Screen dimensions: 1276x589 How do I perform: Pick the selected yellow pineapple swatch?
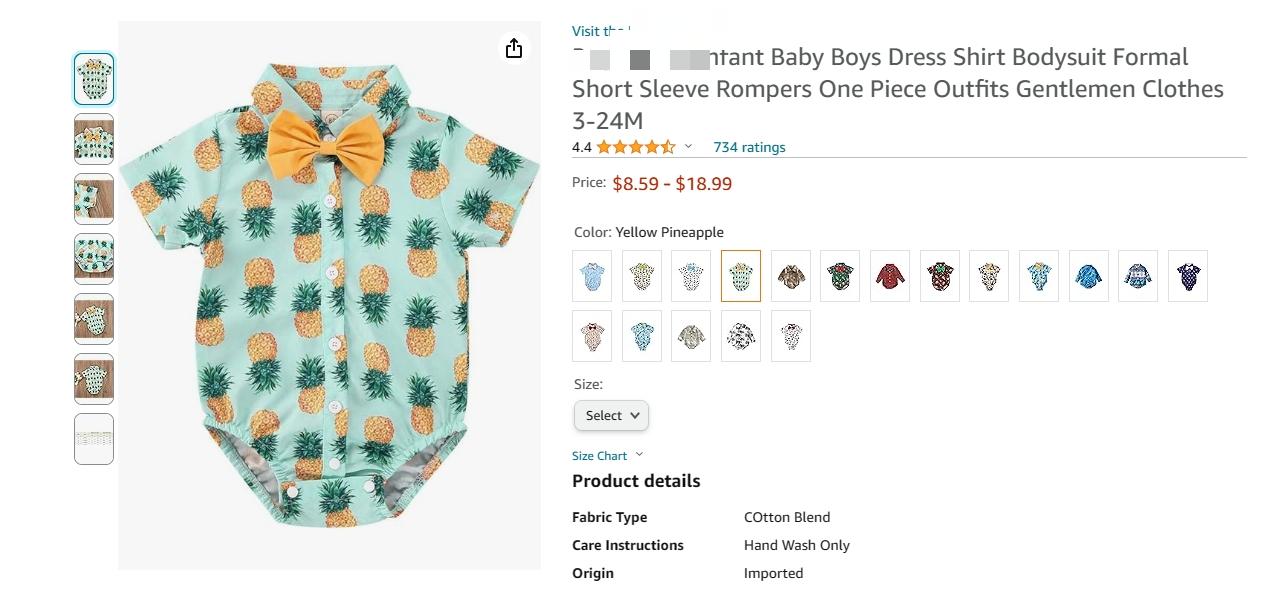pyautogui.click(x=741, y=276)
